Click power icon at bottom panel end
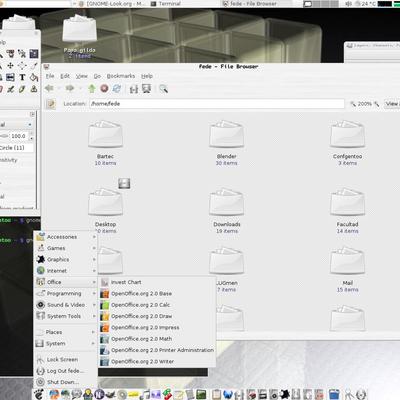 tap(361, 395)
